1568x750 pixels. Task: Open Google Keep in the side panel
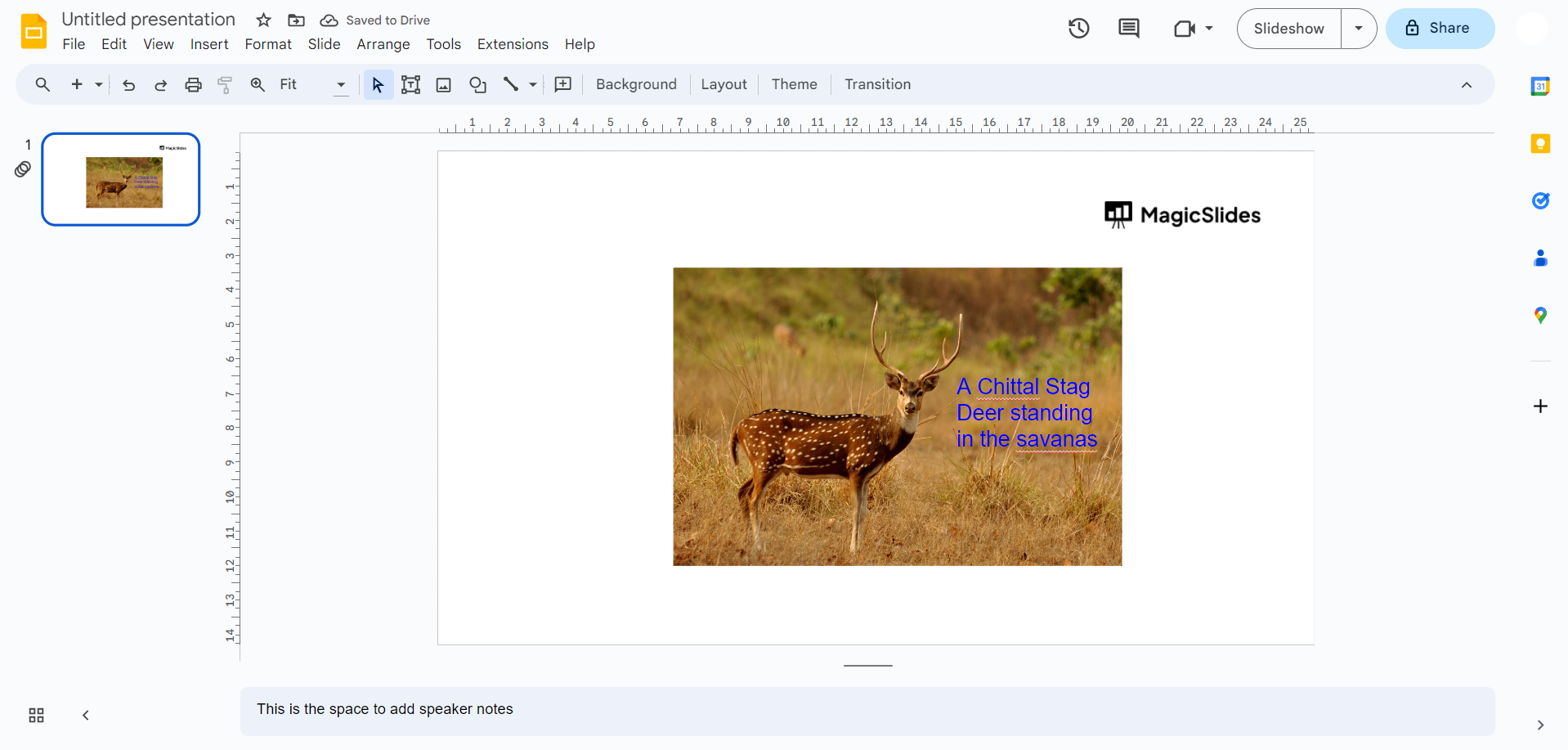(1540, 143)
